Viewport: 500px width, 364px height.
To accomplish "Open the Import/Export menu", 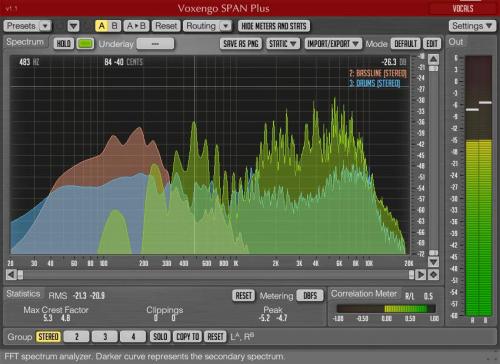I will click(x=333, y=44).
